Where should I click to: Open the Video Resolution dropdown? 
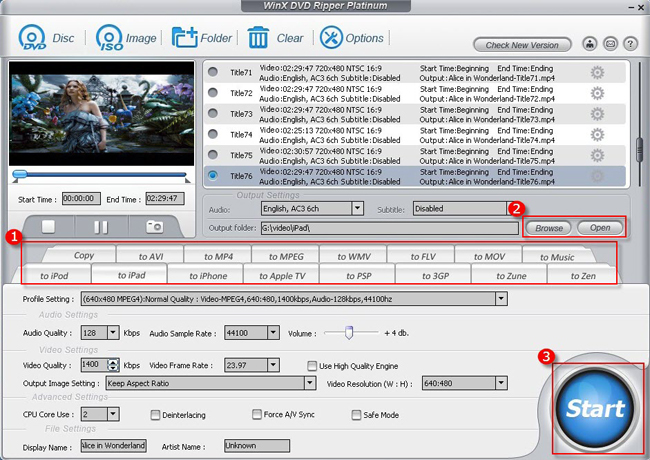coord(501,383)
